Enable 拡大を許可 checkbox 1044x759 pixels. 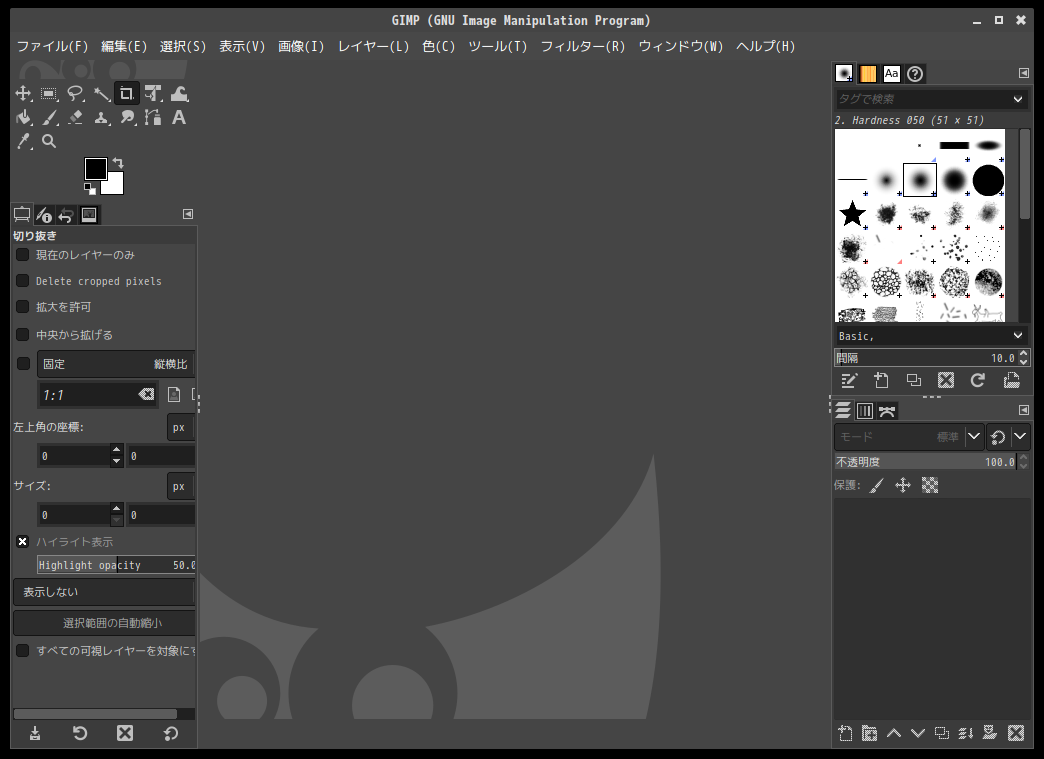pos(23,306)
